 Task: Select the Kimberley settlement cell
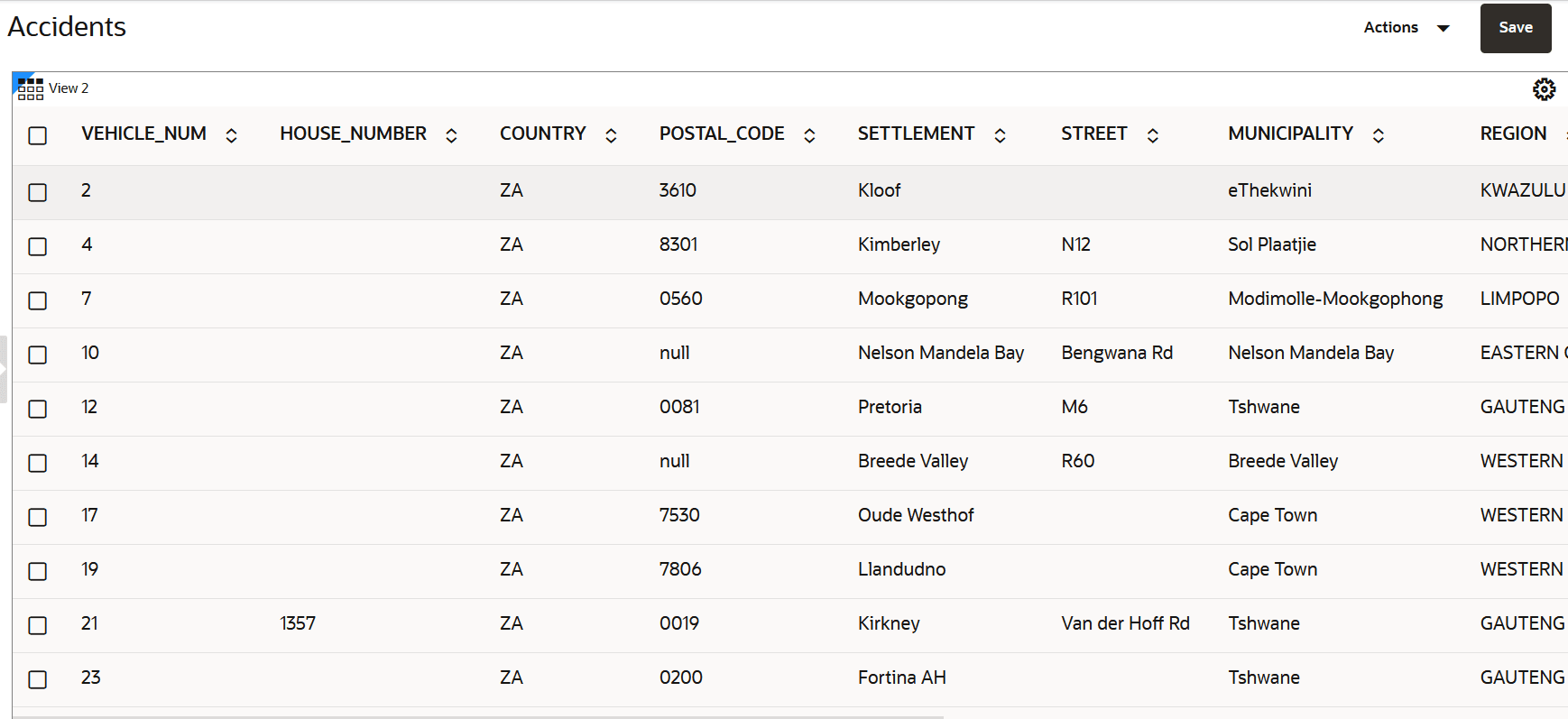click(x=899, y=244)
